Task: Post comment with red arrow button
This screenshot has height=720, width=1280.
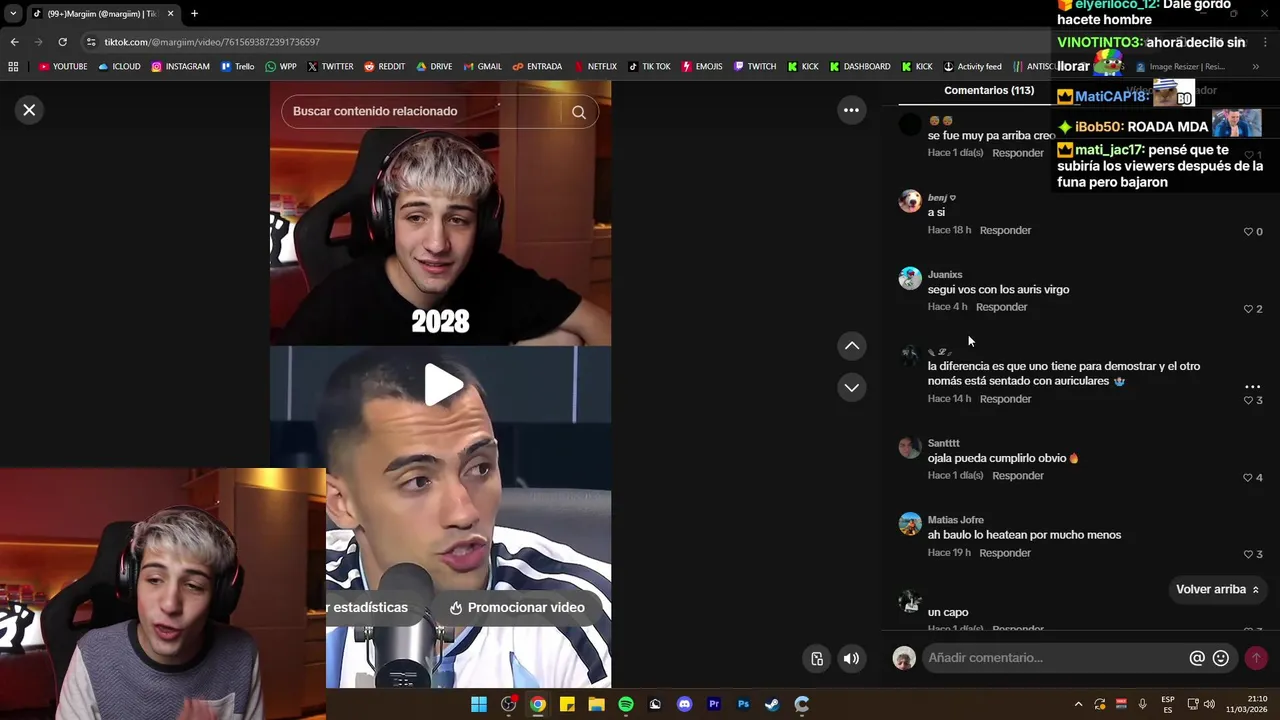Action: (1256, 658)
